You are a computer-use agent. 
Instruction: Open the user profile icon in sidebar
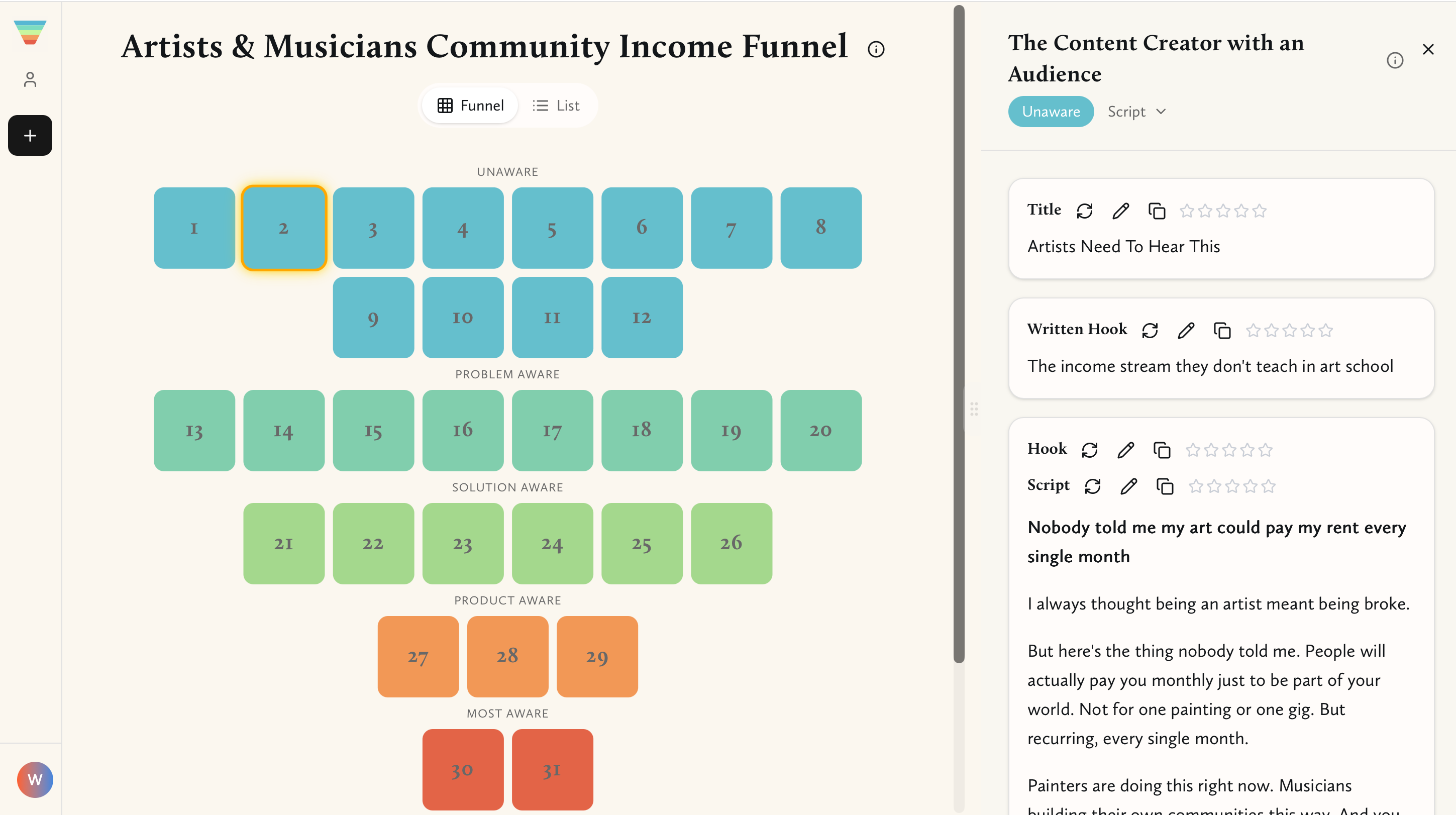[30, 80]
